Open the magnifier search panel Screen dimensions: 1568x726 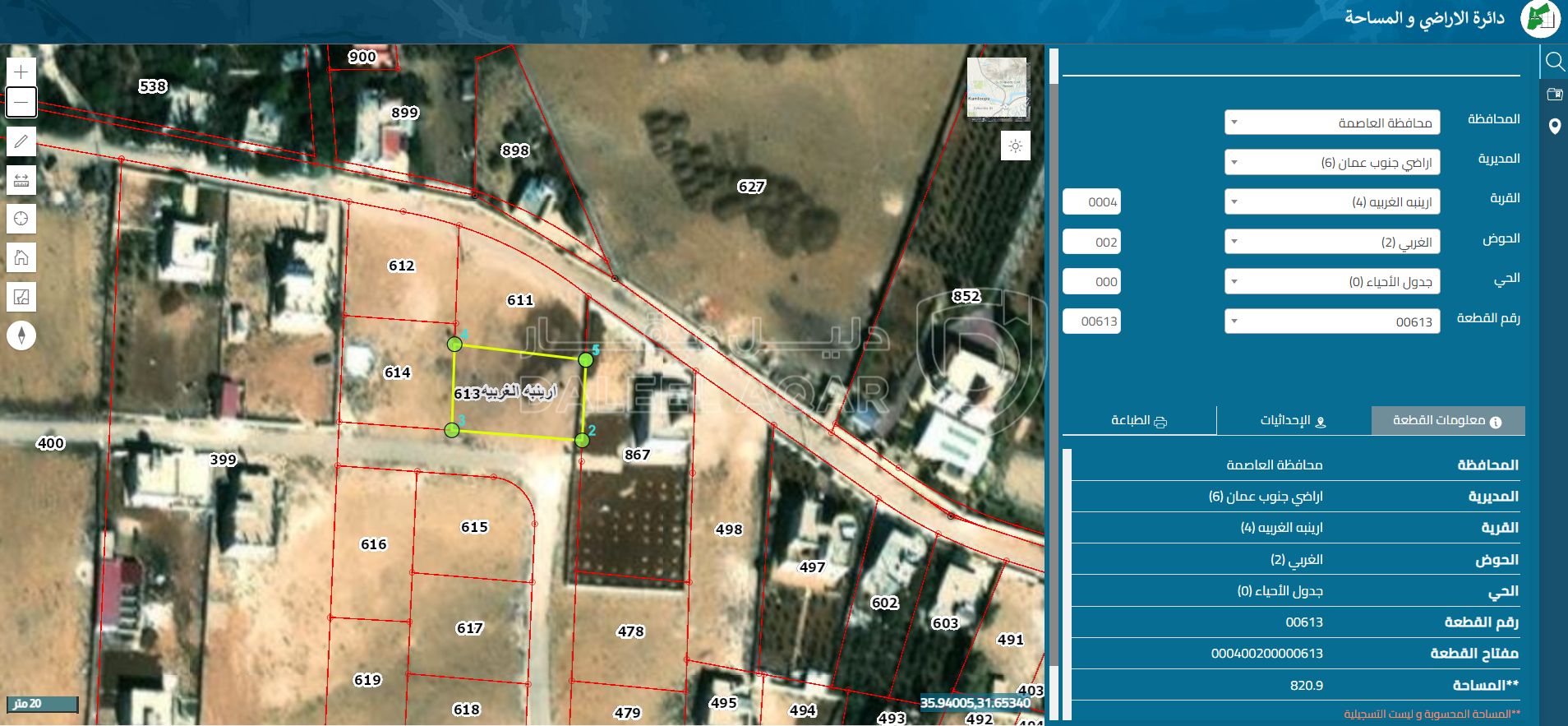click(x=1554, y=62)
